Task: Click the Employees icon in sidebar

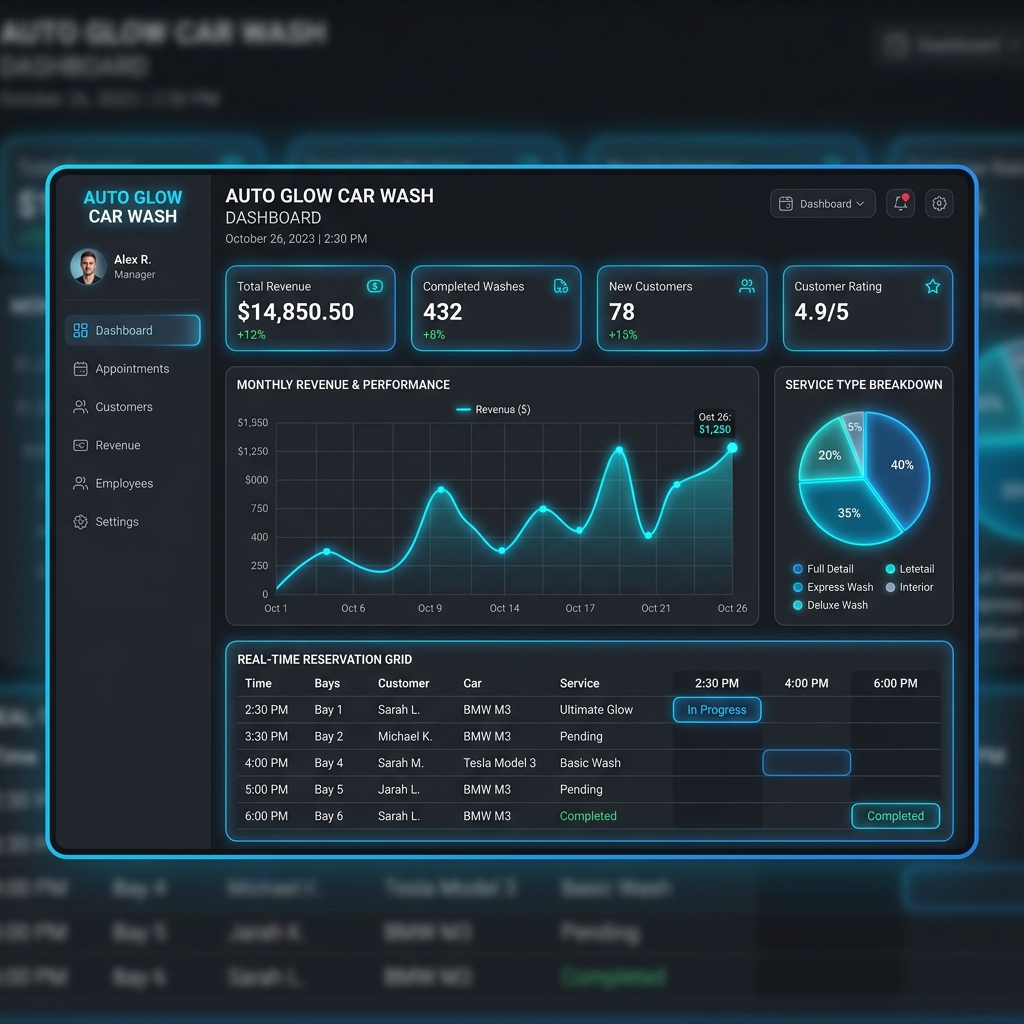Action: [81, 484]
